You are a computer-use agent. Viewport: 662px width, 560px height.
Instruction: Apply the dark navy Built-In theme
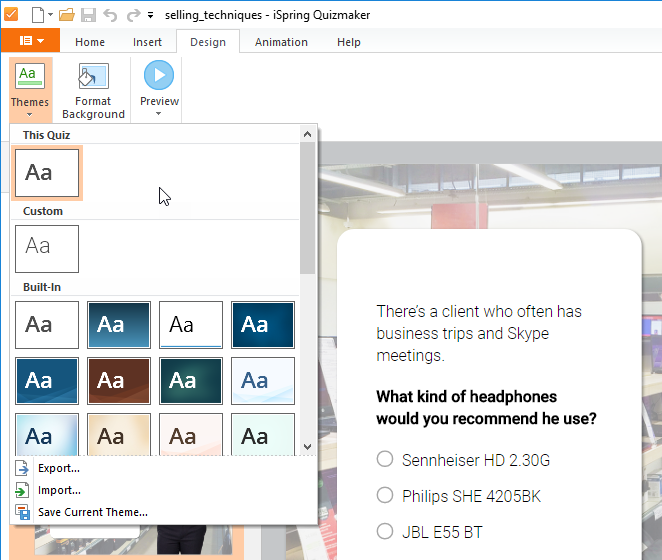tap(263, 325)
